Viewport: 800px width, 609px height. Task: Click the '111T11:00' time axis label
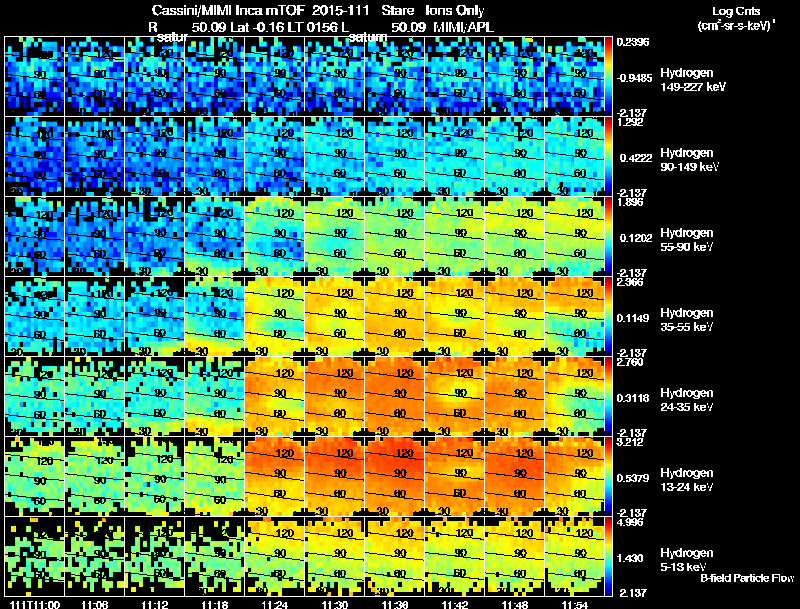coord(35,605)
